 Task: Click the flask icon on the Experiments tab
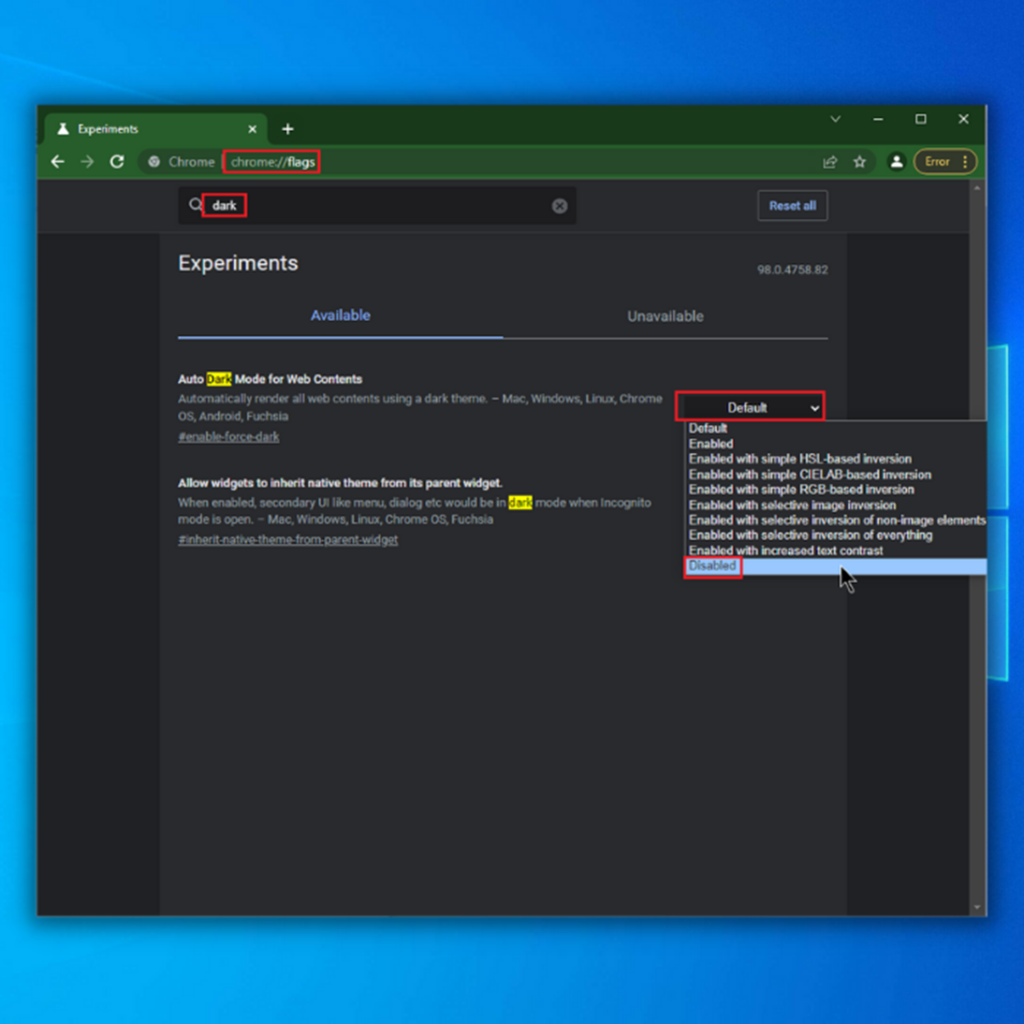click(63, 129)
